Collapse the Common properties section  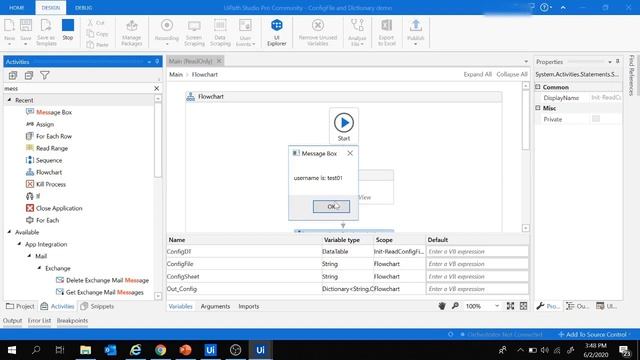538,87
